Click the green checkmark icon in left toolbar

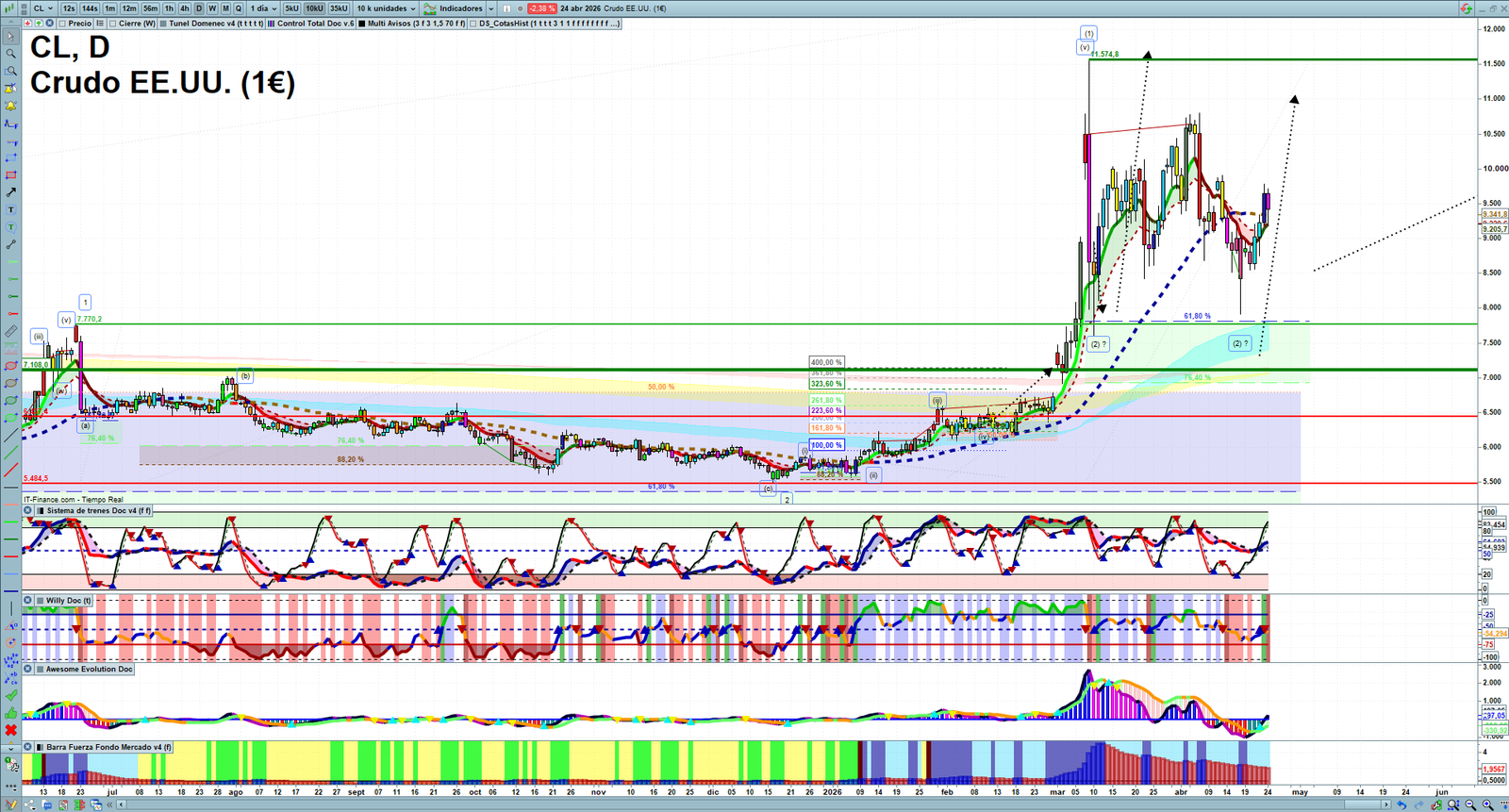10,696
